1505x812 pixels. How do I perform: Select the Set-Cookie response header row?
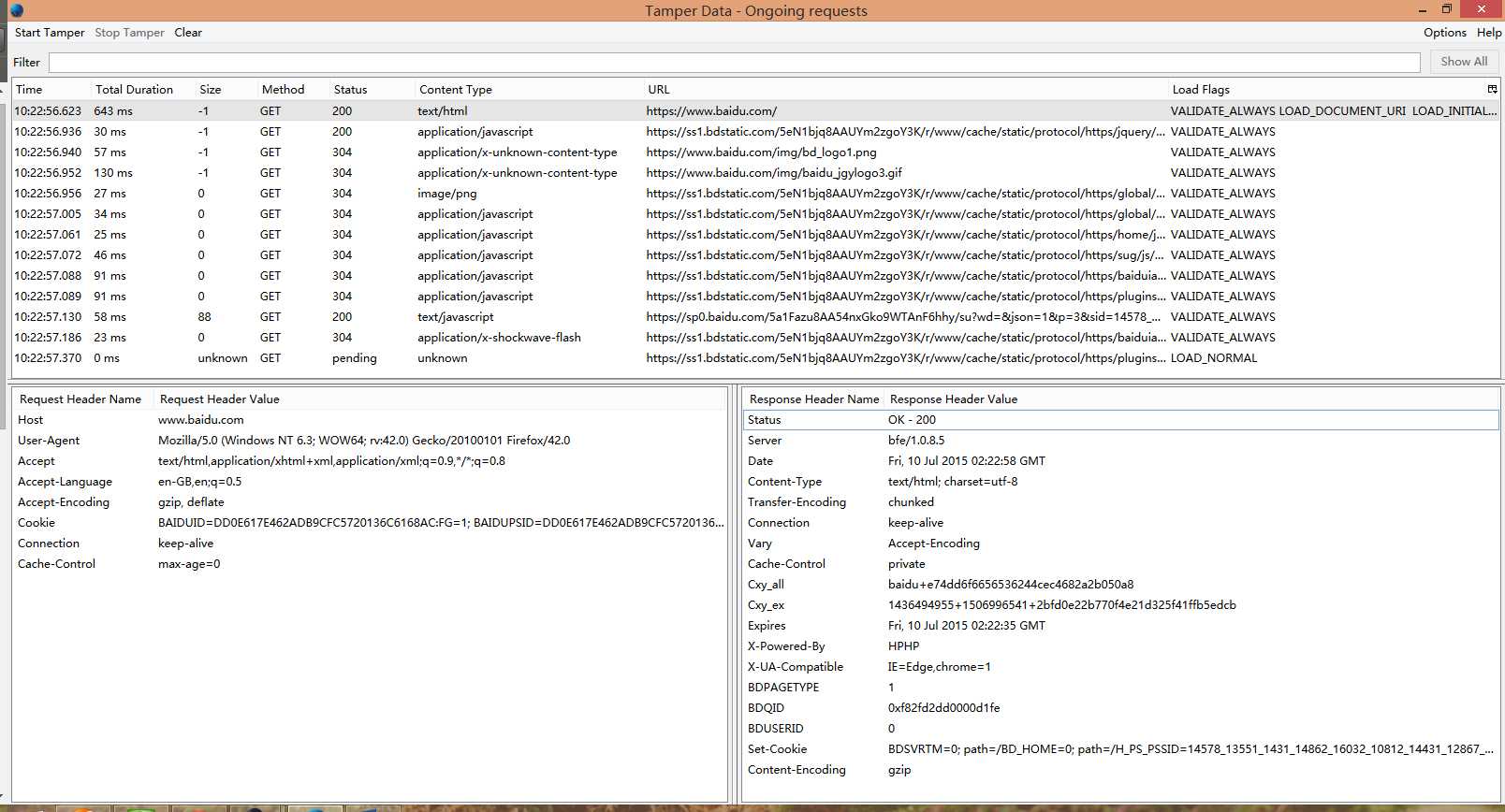pos(1121,749)
